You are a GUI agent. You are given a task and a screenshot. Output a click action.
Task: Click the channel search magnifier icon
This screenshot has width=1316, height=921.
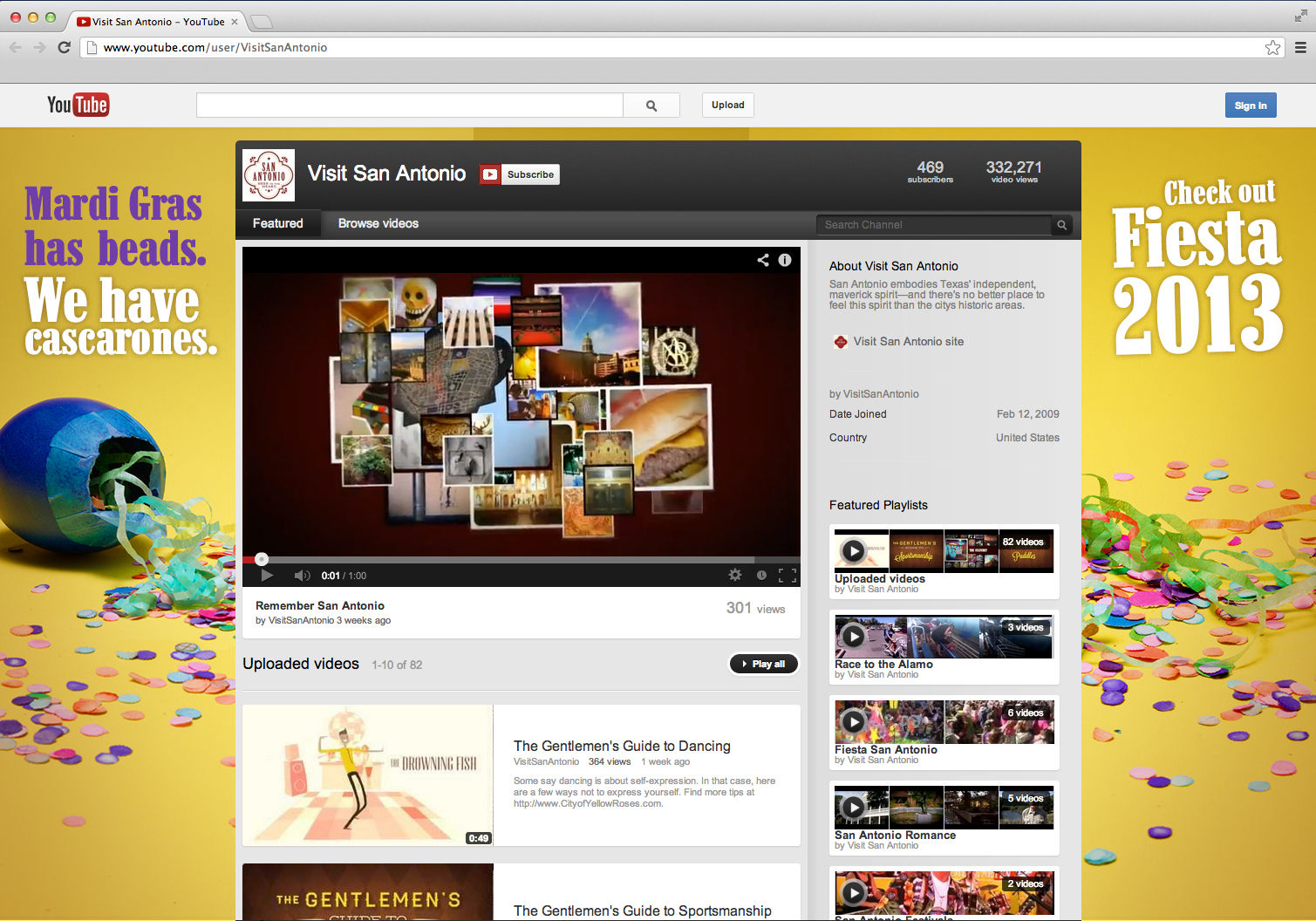[1062, 225]
